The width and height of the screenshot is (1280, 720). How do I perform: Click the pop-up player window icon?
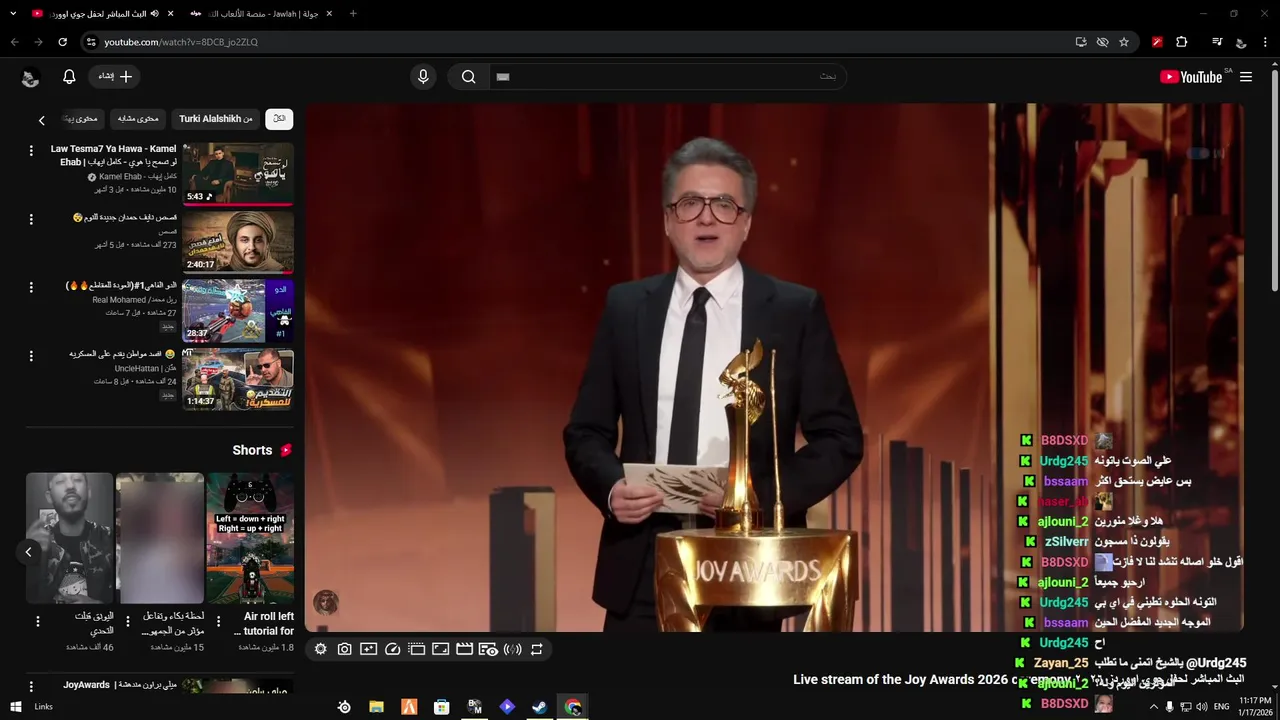pyautogui.click(x=416, y=649)
